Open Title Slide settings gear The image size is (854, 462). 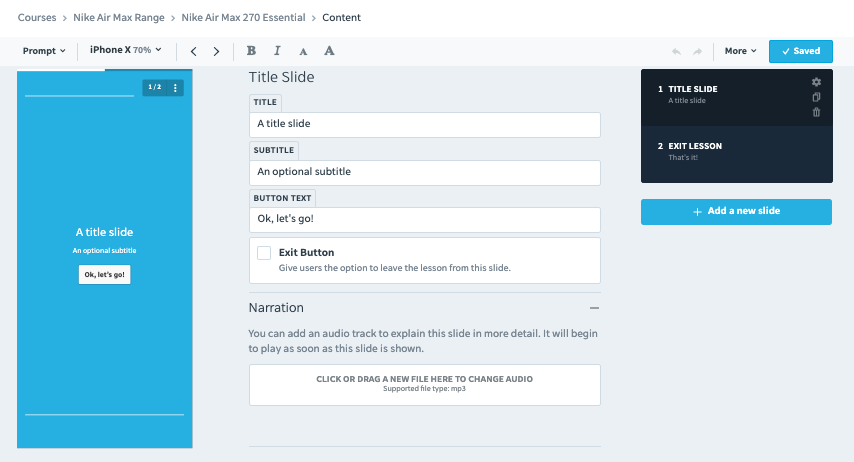click(x=816, y=82)
